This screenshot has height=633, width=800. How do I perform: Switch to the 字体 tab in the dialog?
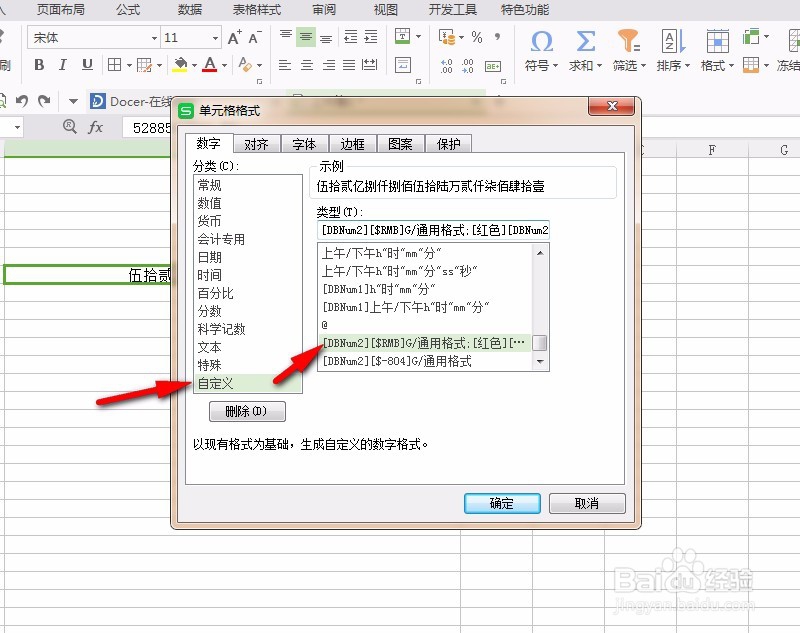[304, 143]
